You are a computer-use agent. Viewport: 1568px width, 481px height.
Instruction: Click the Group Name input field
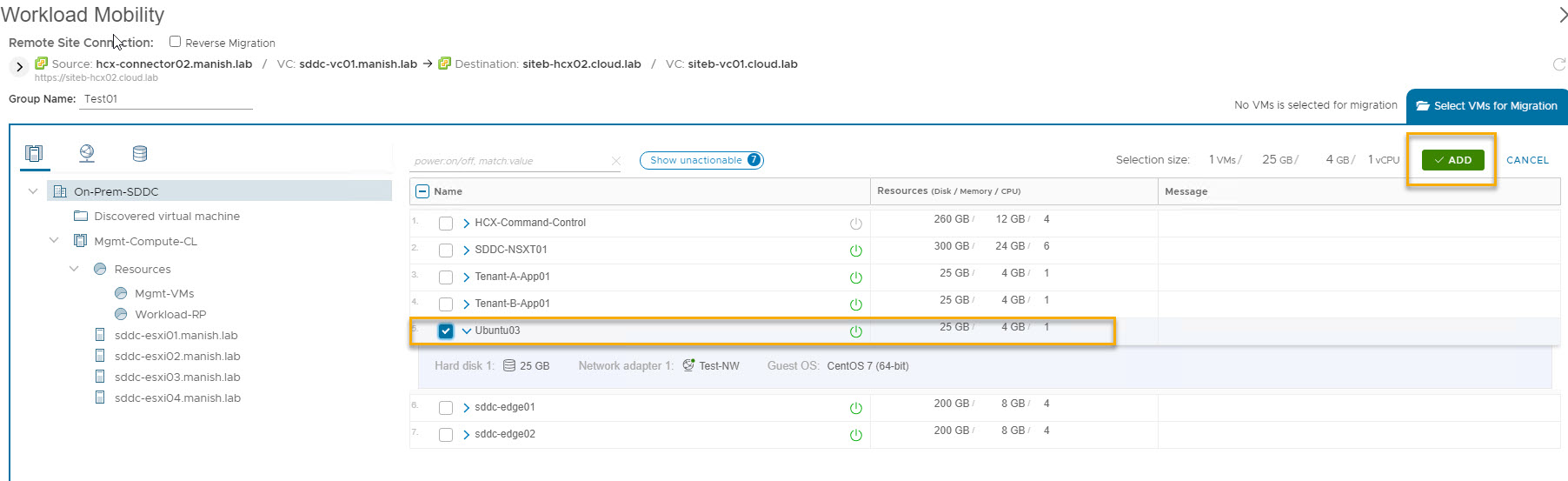point(167,99)
